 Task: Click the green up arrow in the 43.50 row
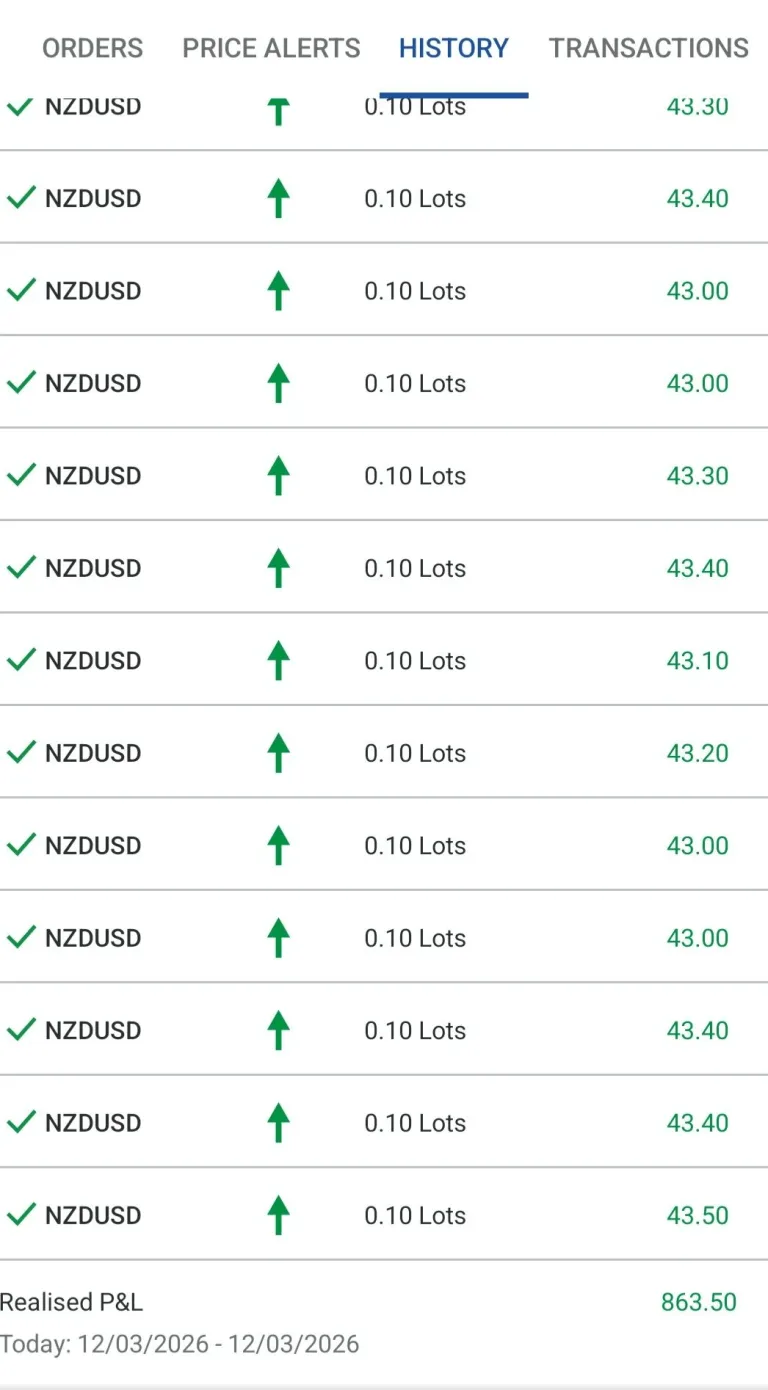coord(278,1216)
